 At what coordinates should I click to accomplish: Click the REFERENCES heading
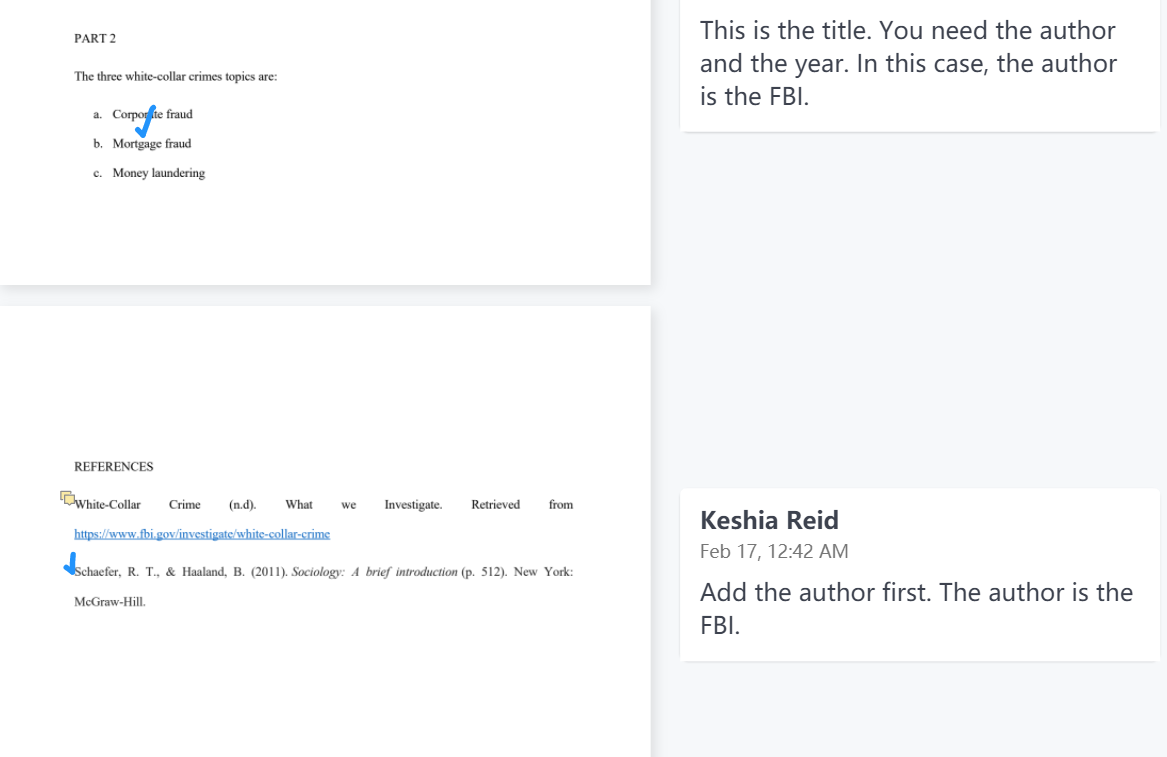tap(114, 467)
